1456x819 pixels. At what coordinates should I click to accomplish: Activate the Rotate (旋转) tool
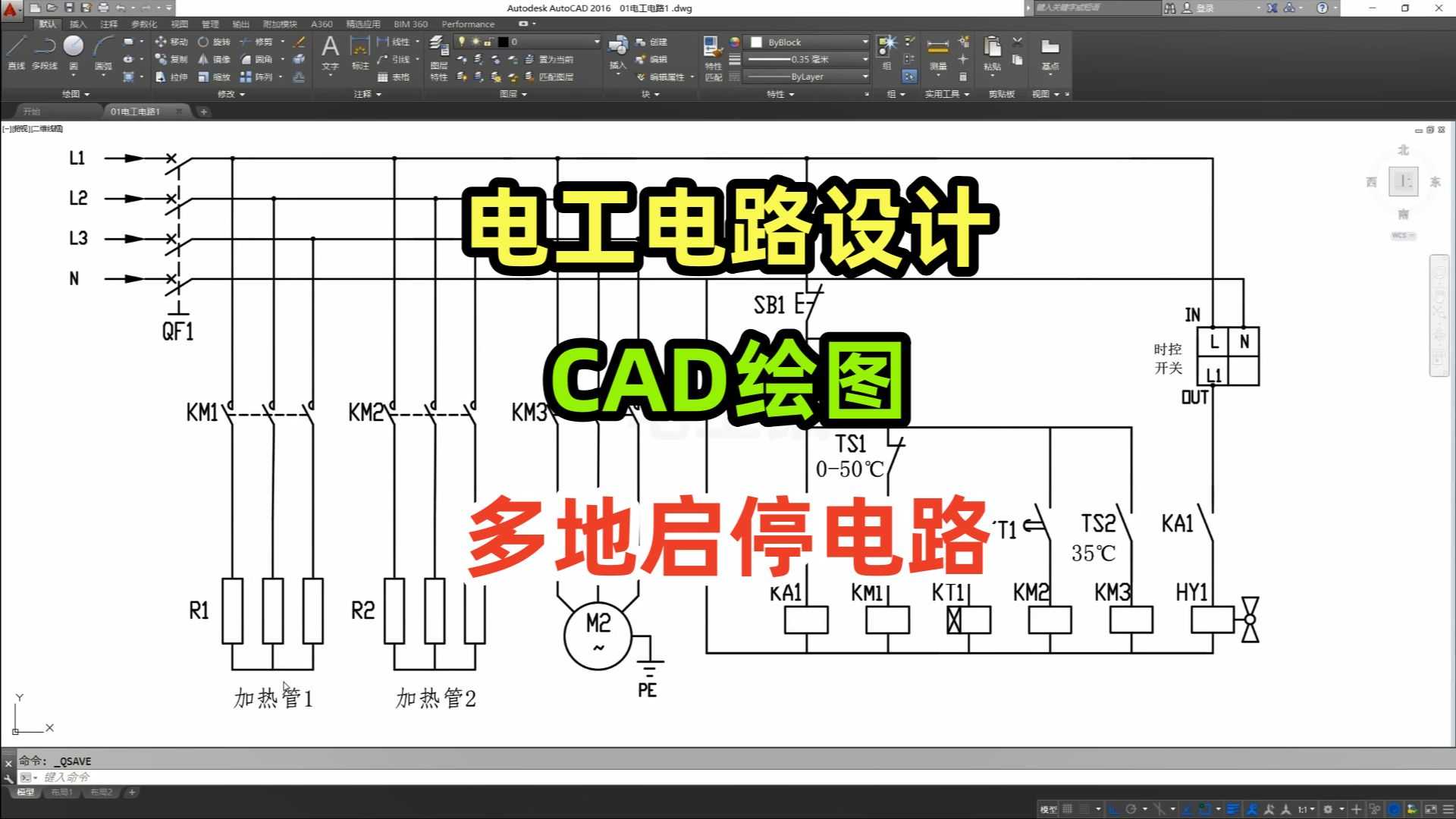click(x=214, y=42)
